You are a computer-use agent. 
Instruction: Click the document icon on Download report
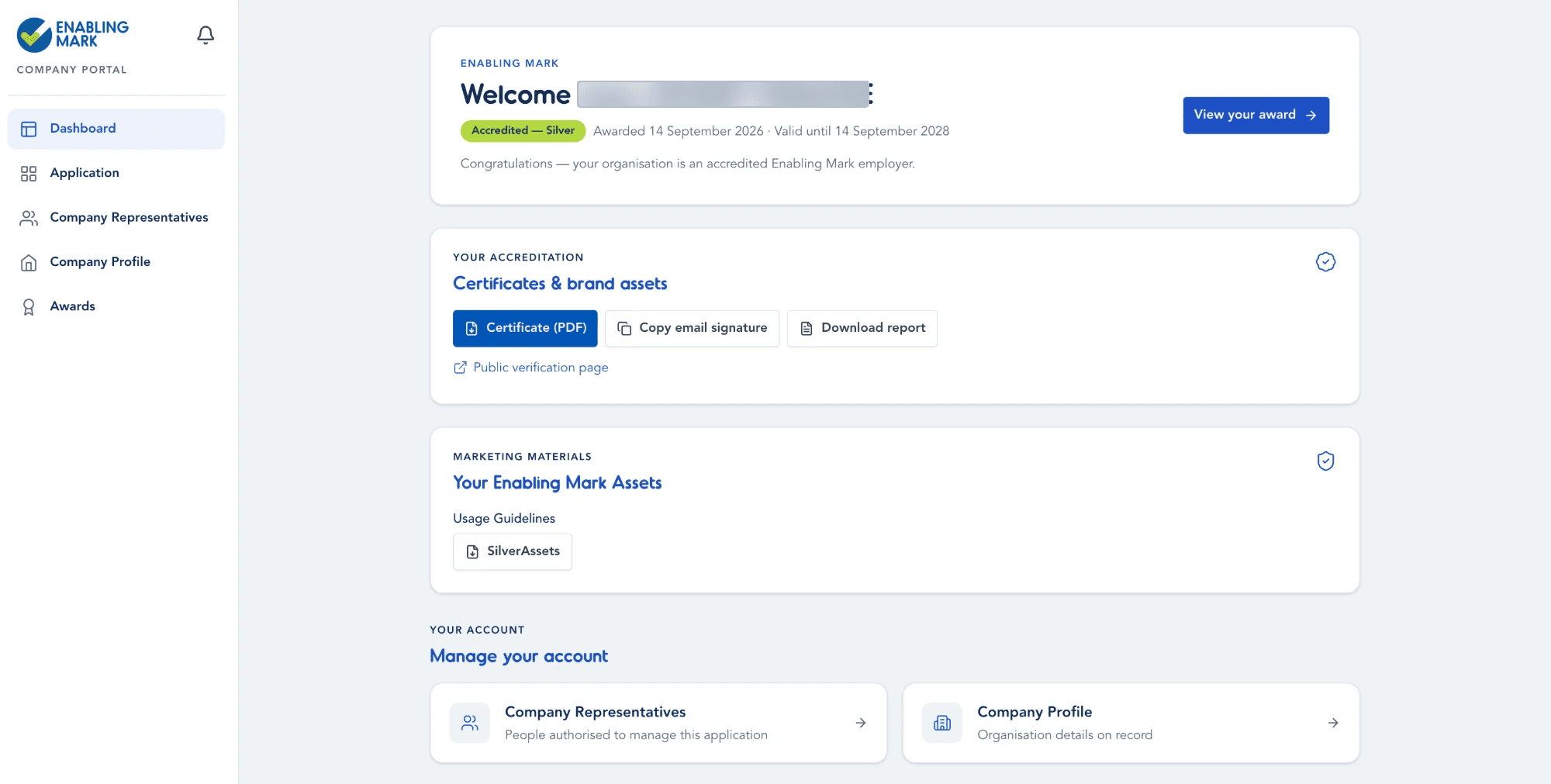point(807,329)
